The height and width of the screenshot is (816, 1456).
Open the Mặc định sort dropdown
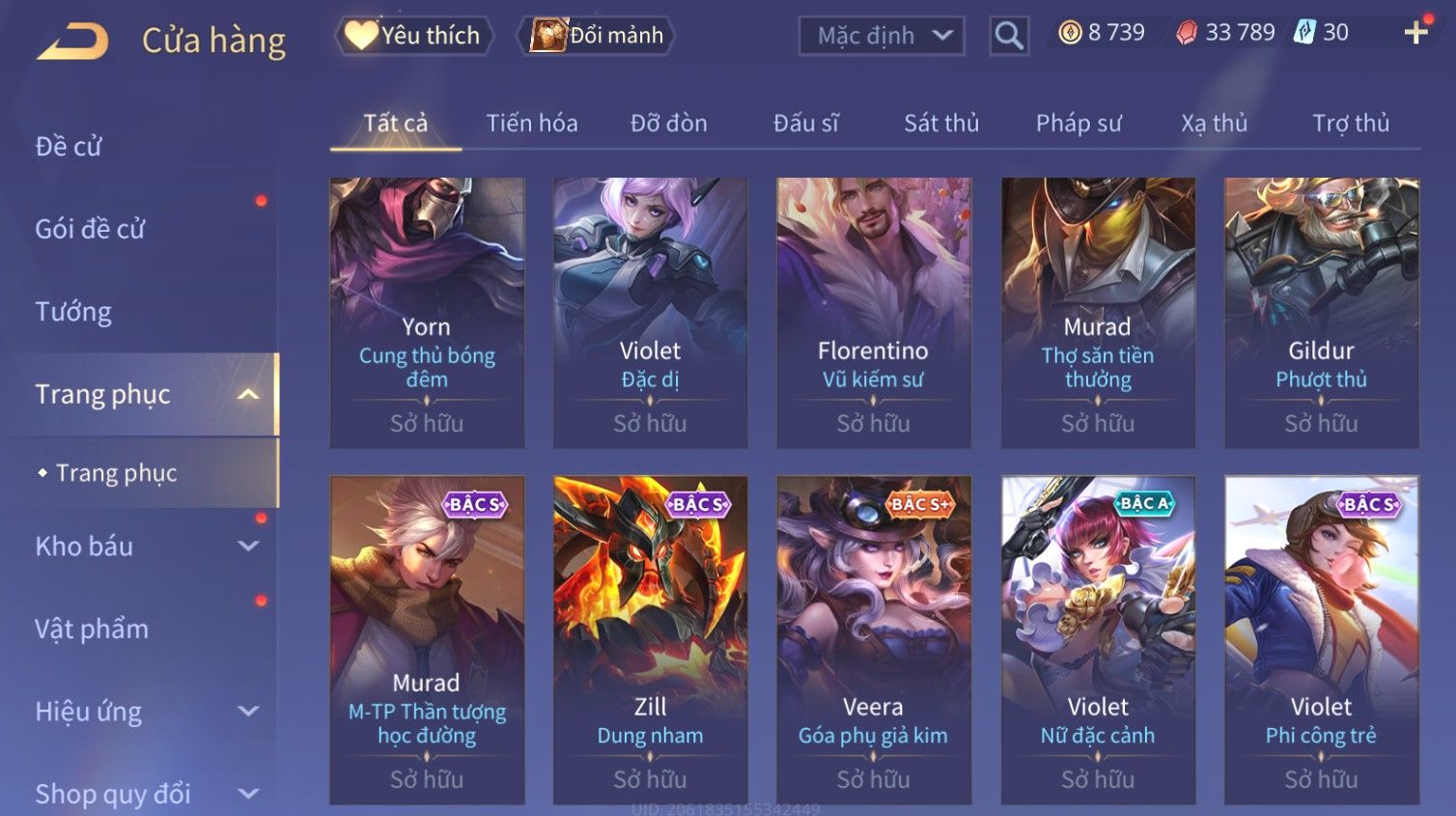[x=882, y=36]
